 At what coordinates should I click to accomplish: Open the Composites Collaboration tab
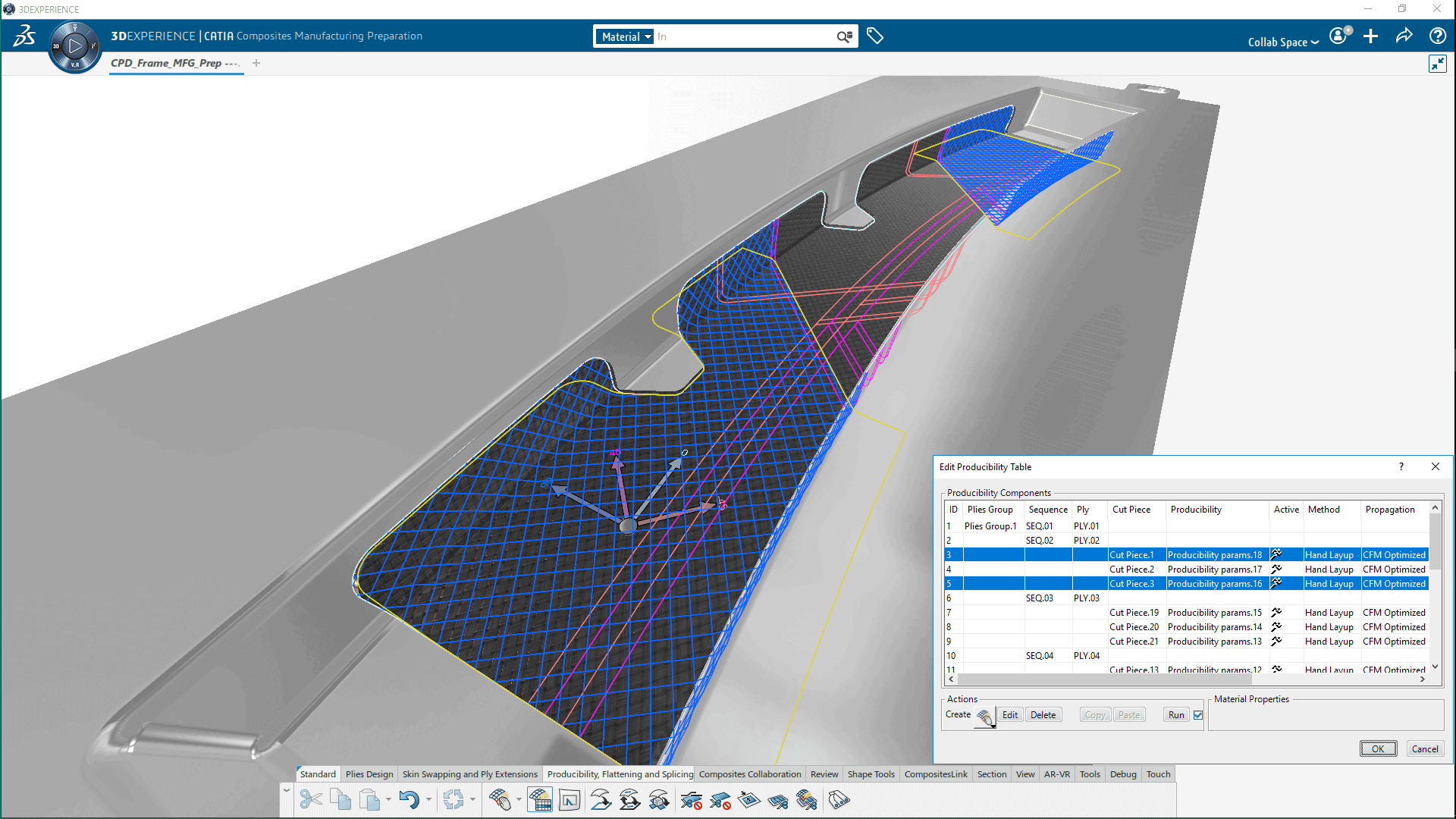pos(749,774)
